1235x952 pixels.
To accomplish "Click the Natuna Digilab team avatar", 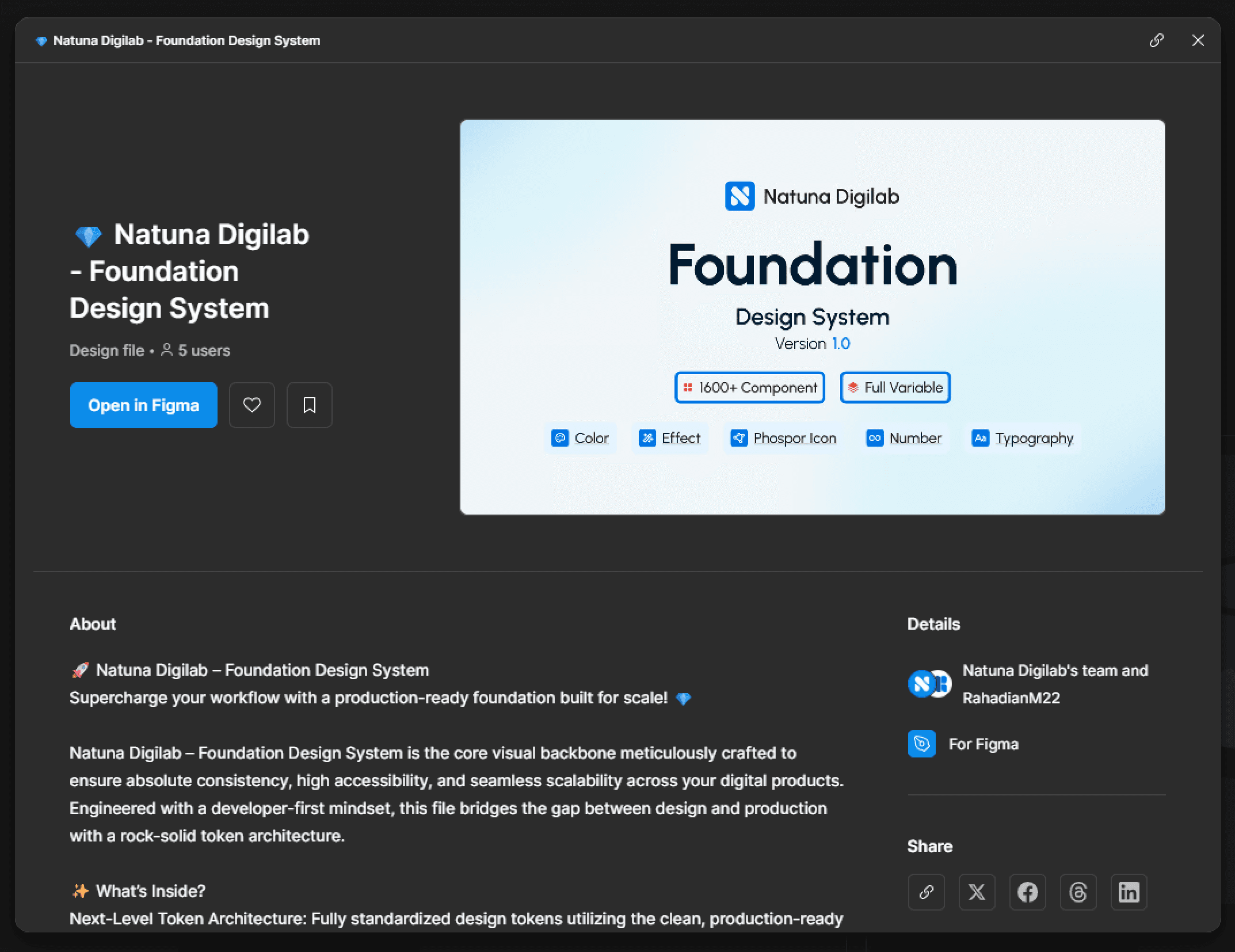I will (x=921, y=684).
